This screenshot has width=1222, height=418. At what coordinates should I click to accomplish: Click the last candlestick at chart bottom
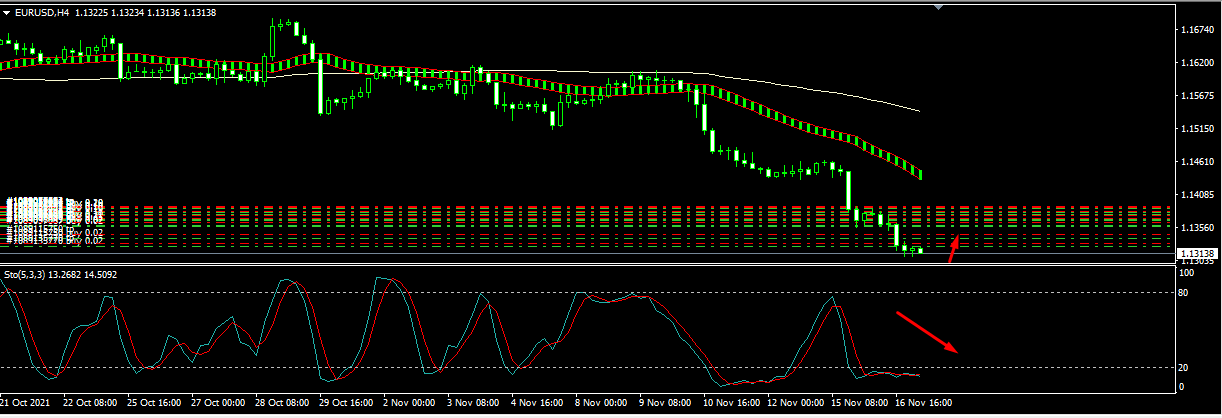919,249
